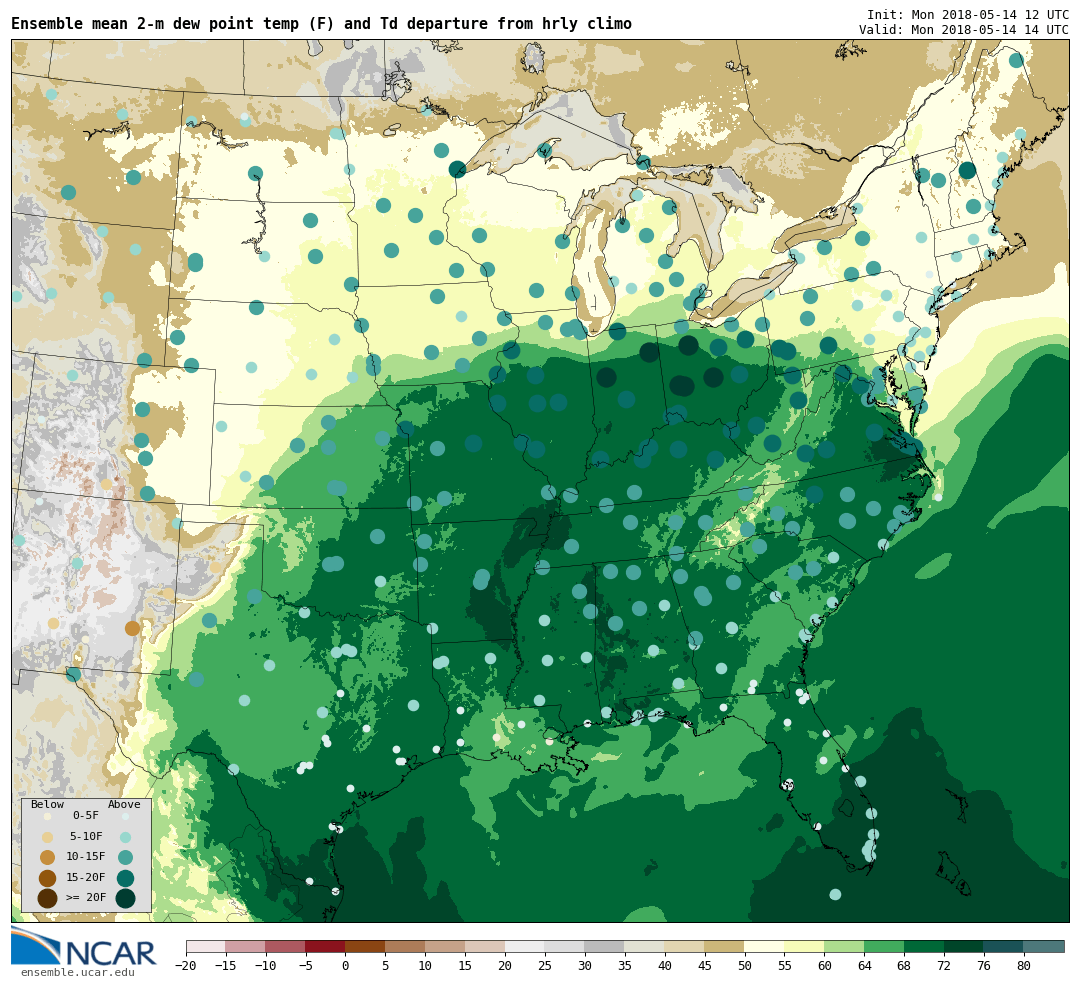This screenshot has width=1080, height=985.
Task: Click the colorbar segment right of 80
Action: pos(1044,946)
